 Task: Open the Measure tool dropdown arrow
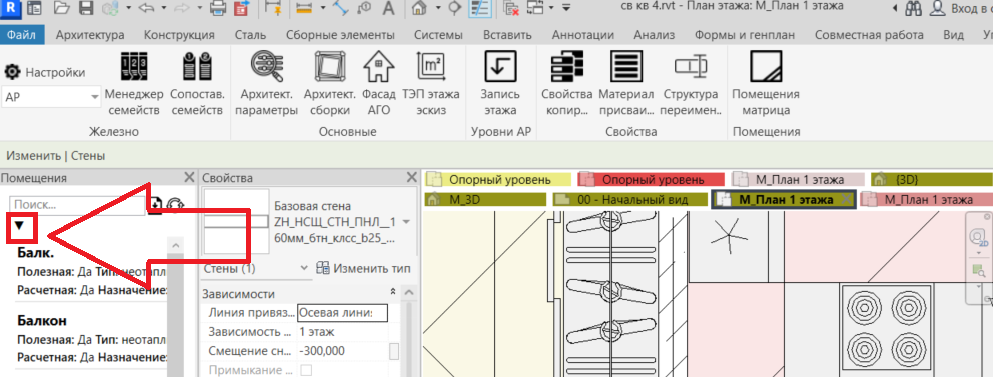[323, 8]
